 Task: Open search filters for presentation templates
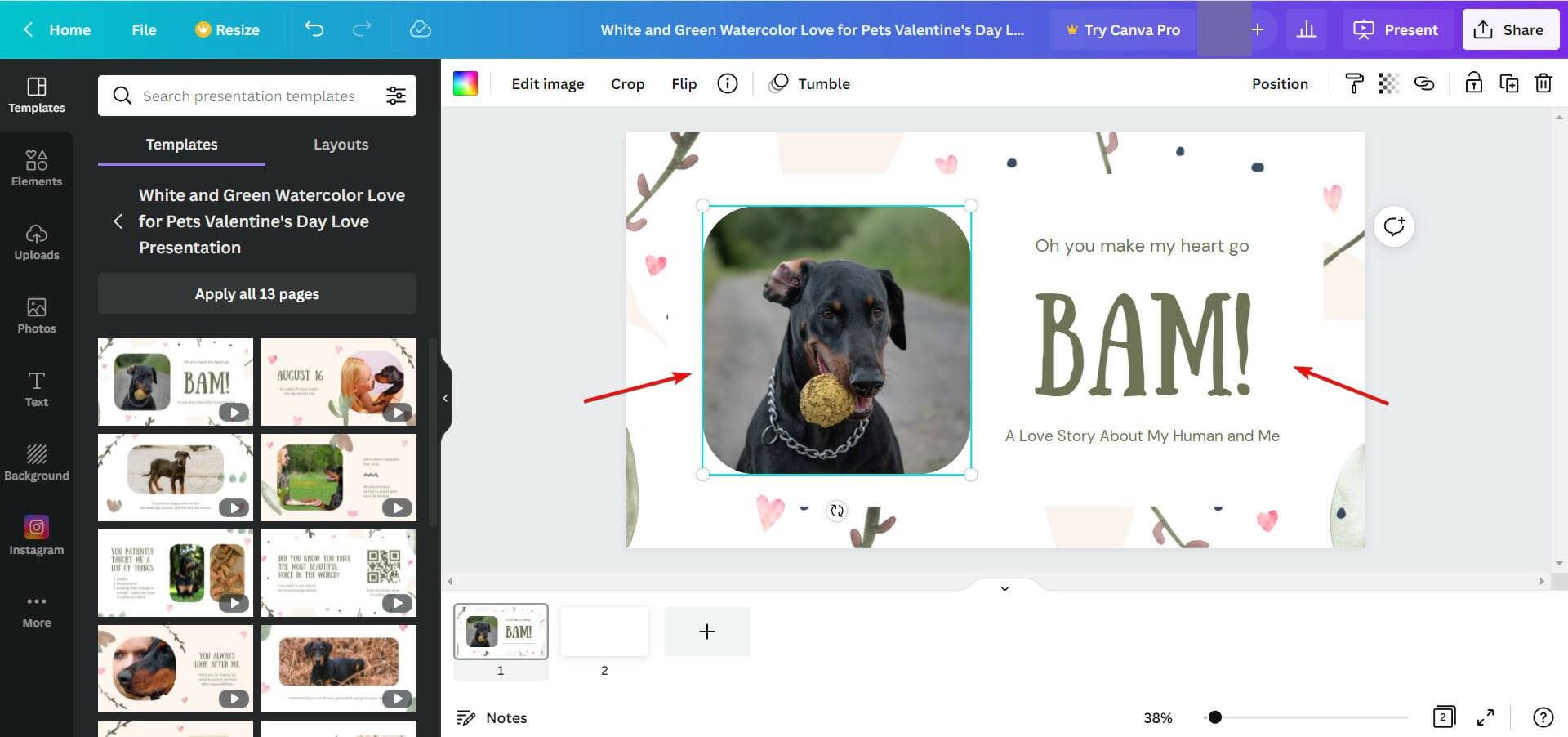coord(397,95)
